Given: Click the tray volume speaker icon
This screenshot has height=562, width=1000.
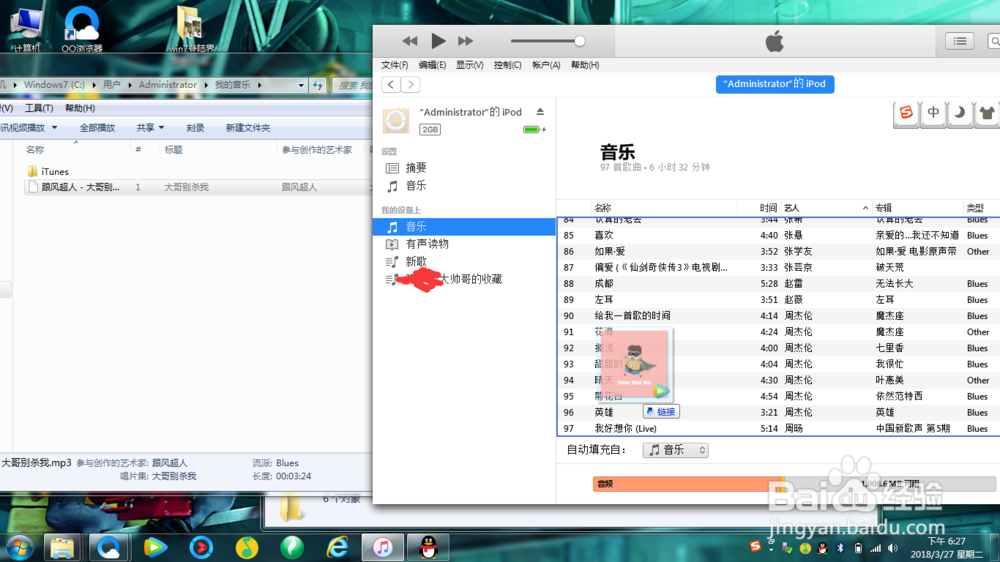Looking at the screenshot, I should click(x=892, y=549).
